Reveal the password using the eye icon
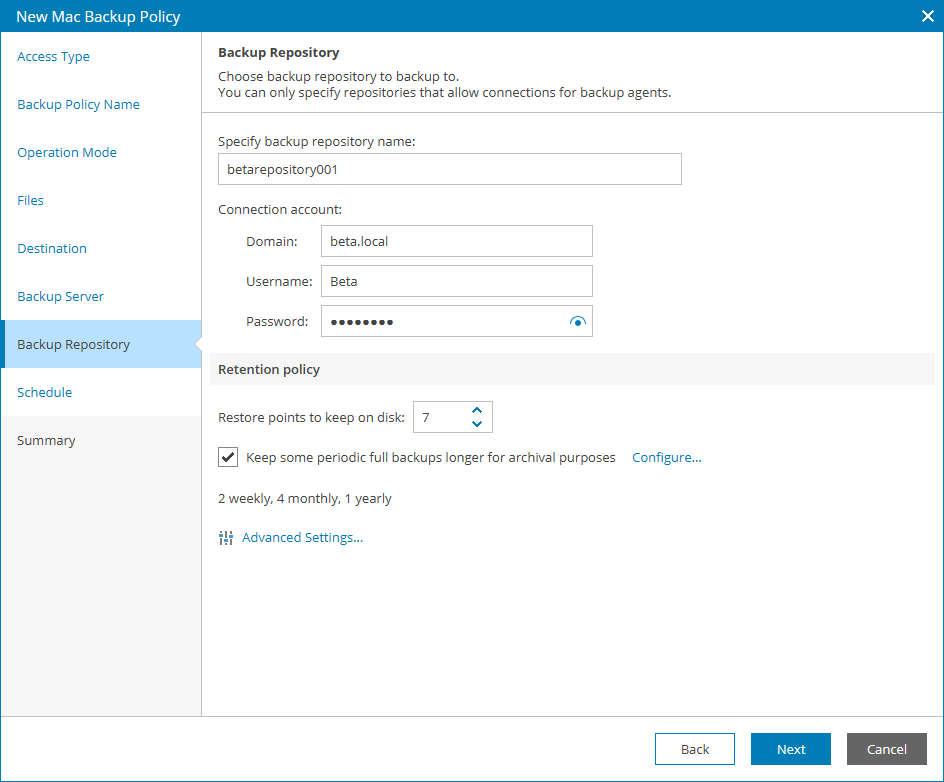Image resolution: width=944 pixels, height=782 pixels. pos(578,321)
